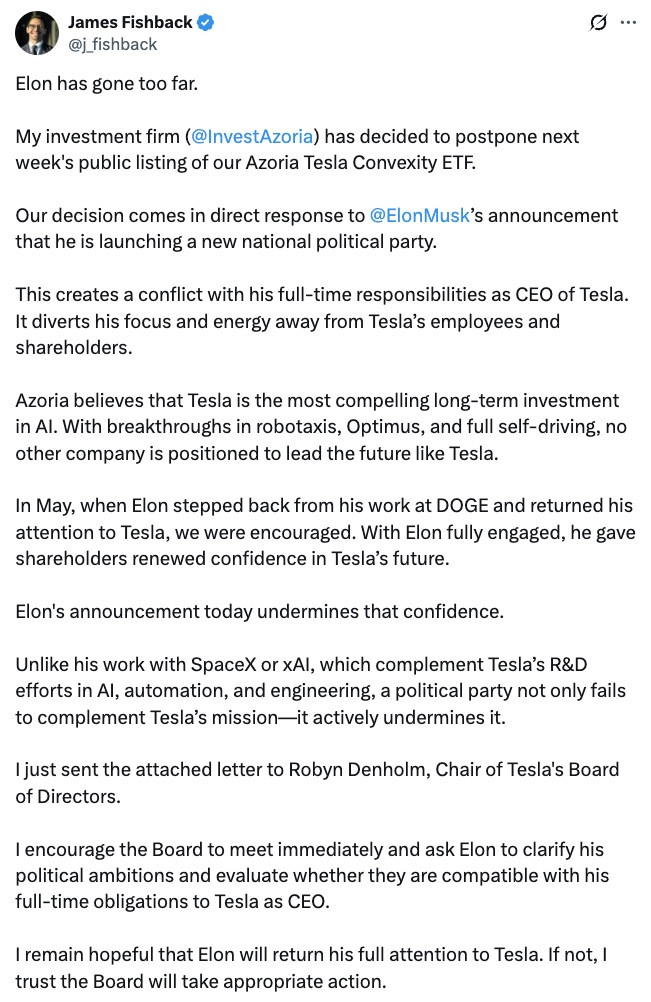This screenshot has height=1002, width=651.
Task: Open the three-dot more options menu
Action: [x=629, y=23]
